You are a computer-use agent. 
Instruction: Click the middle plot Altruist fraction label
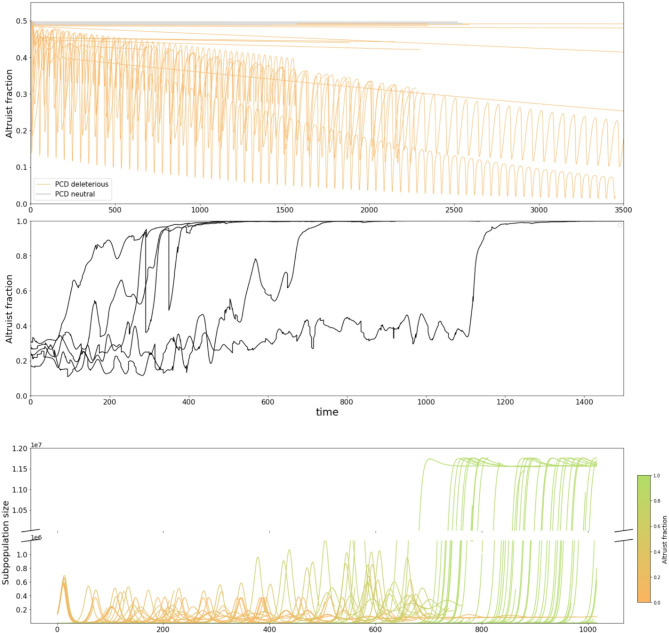click(x=9, y=309)
